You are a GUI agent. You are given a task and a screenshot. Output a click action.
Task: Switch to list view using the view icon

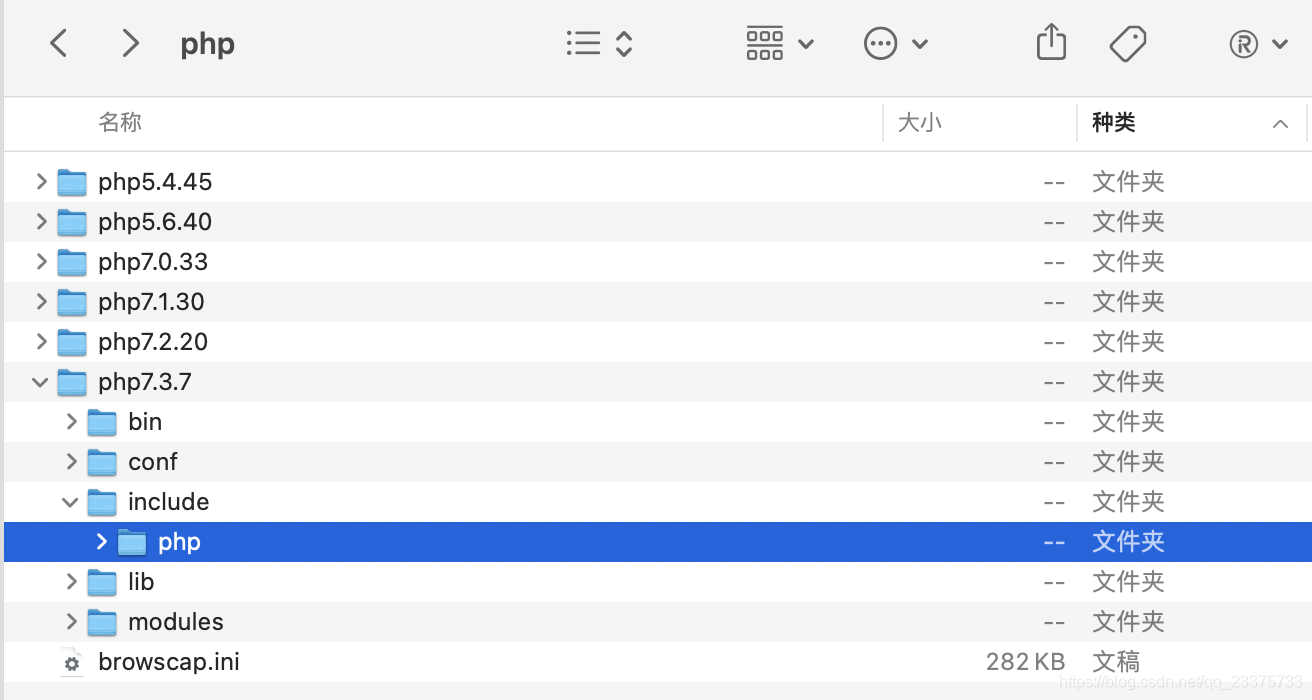coord(584,43)
